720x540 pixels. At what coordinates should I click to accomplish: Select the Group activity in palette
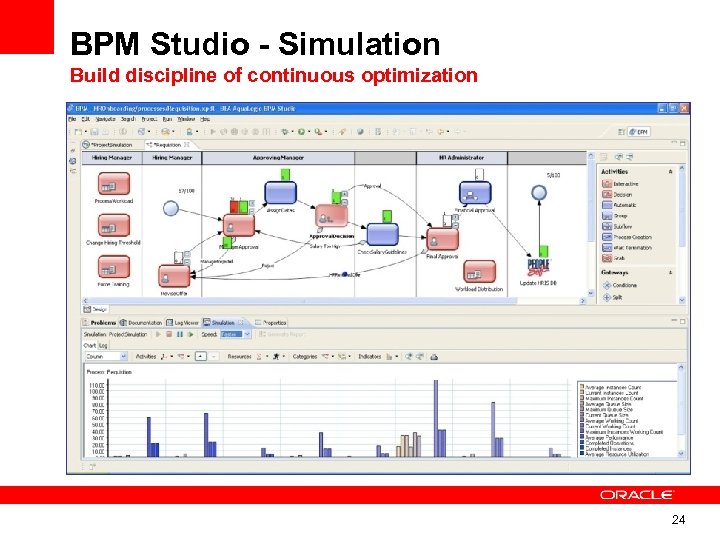614,215
